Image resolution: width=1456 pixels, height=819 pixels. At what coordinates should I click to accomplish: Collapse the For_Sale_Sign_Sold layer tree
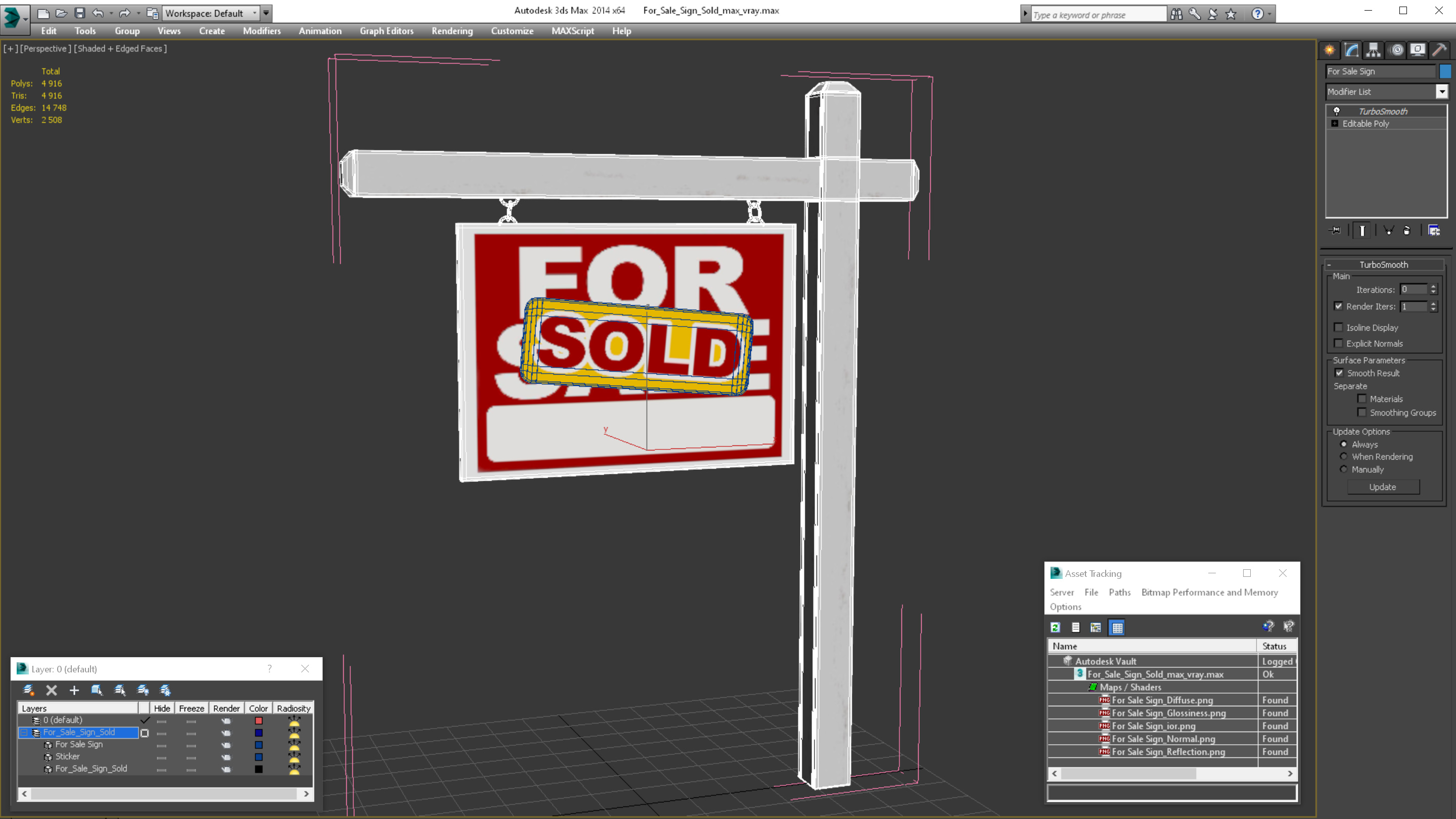pyautogui.click(x=24, y=733)
